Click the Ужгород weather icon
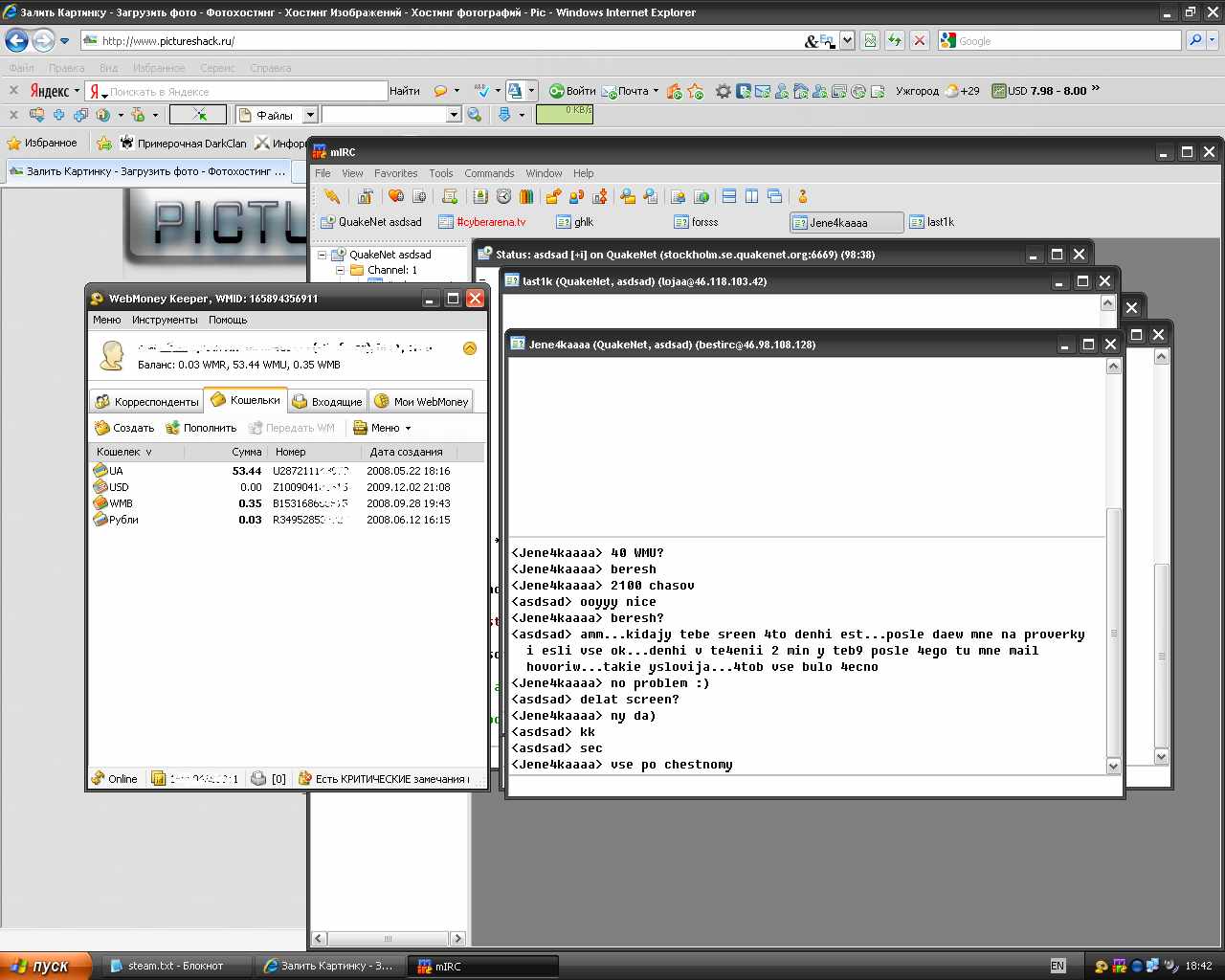The width and height of the screenshot is (1225, 980). pos(951,91)
